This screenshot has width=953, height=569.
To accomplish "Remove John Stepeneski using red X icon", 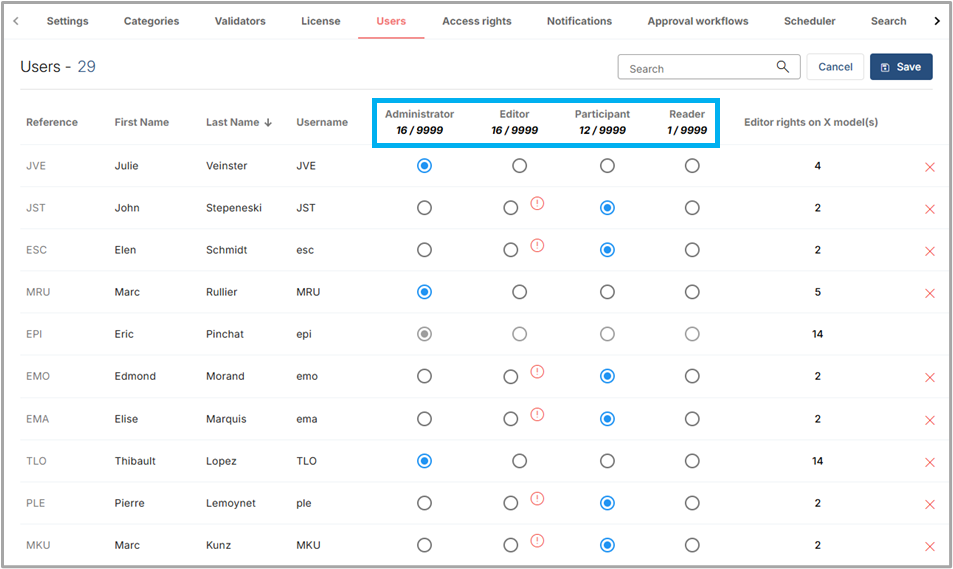I will pos(930,209).
